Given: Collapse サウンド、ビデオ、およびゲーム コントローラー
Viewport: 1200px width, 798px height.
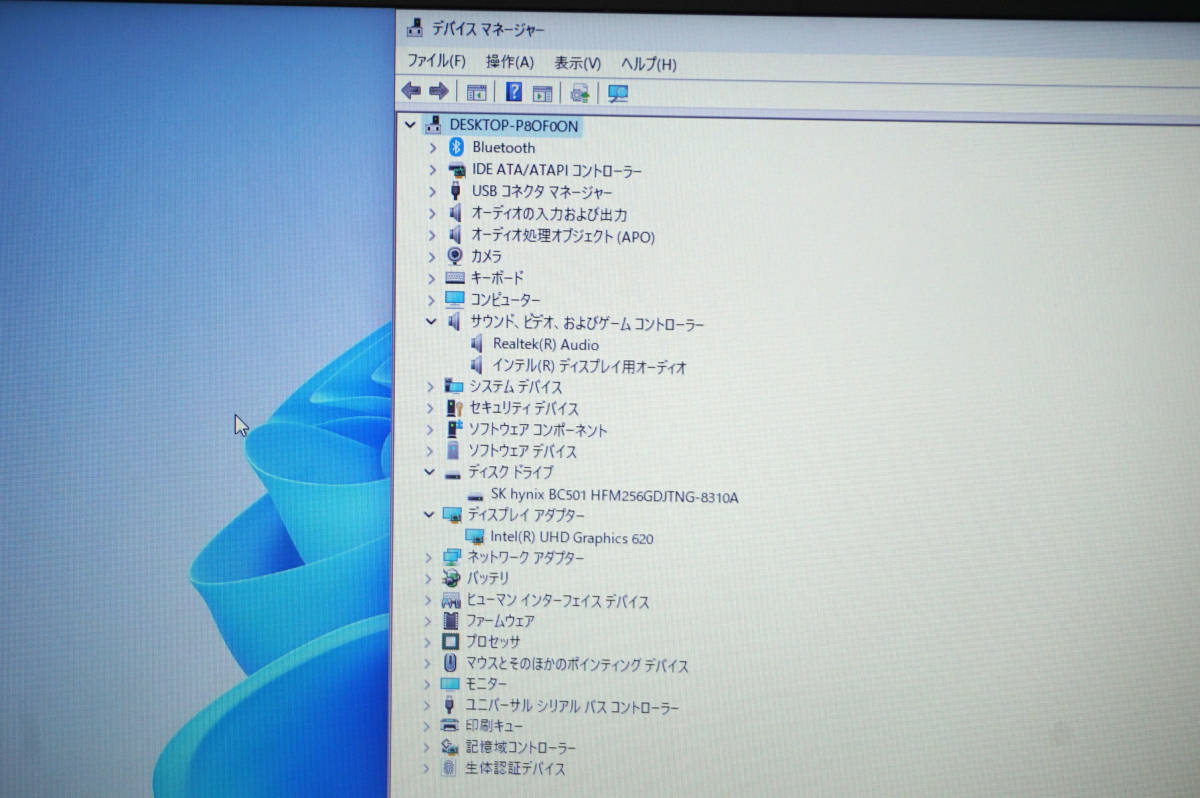Looking at the screenshot, I should point(431,322).
